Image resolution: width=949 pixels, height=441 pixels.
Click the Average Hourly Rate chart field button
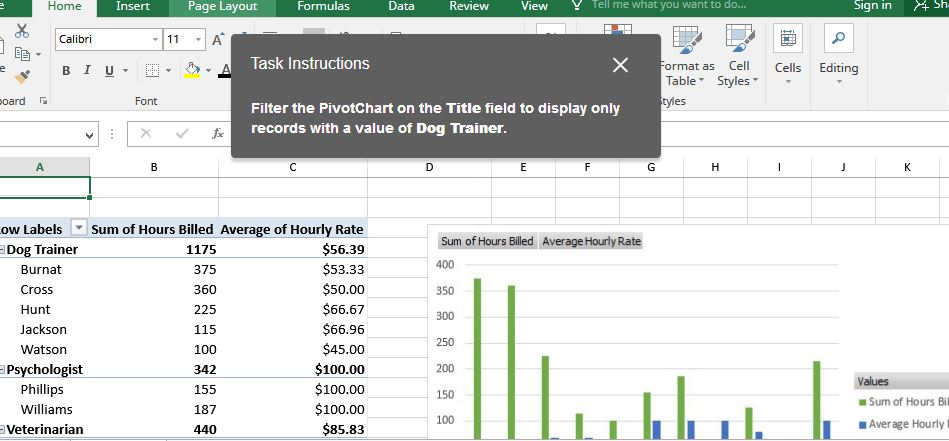point(591,241)
